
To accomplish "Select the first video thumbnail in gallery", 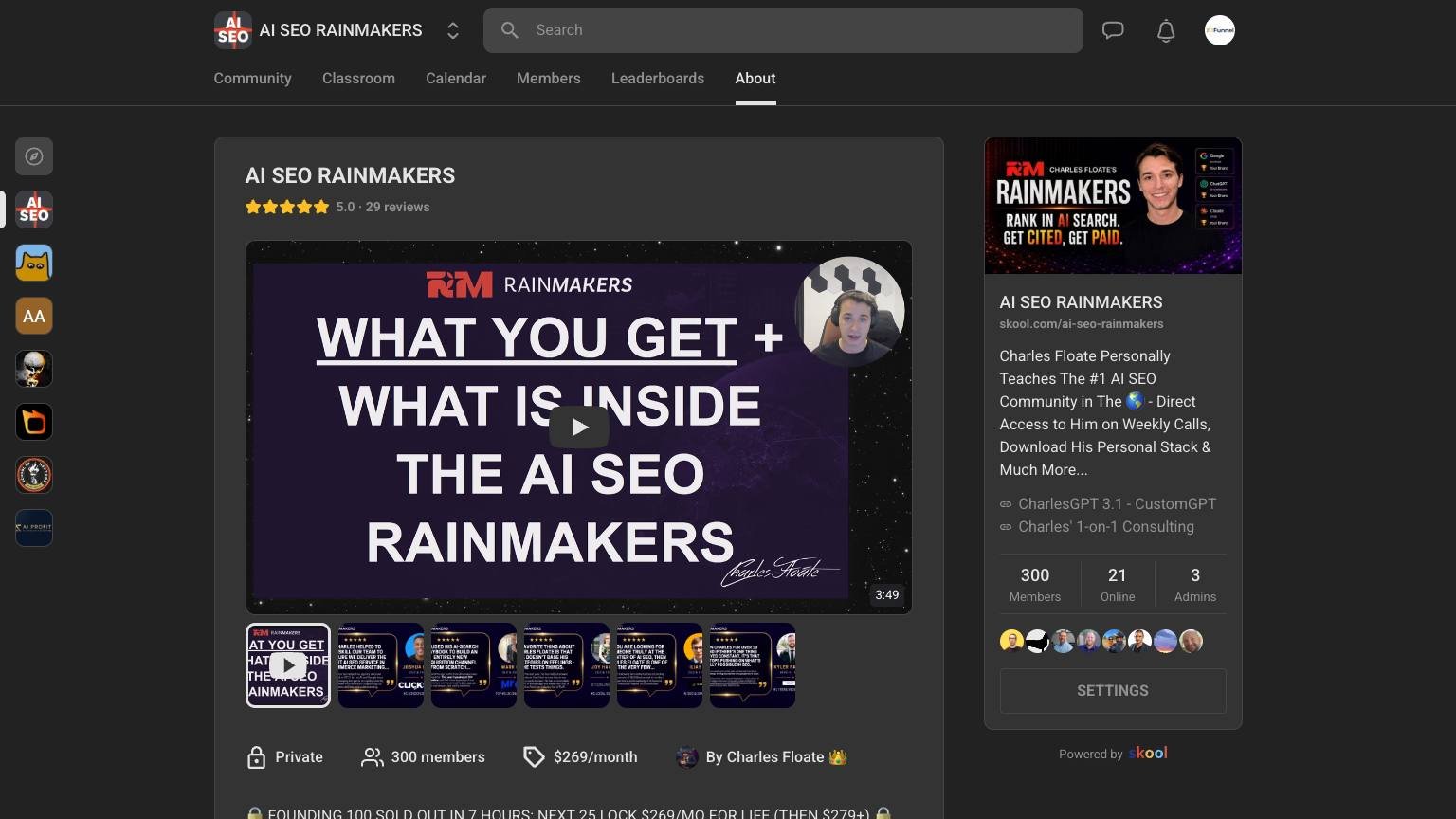I will tap(288, 665).
